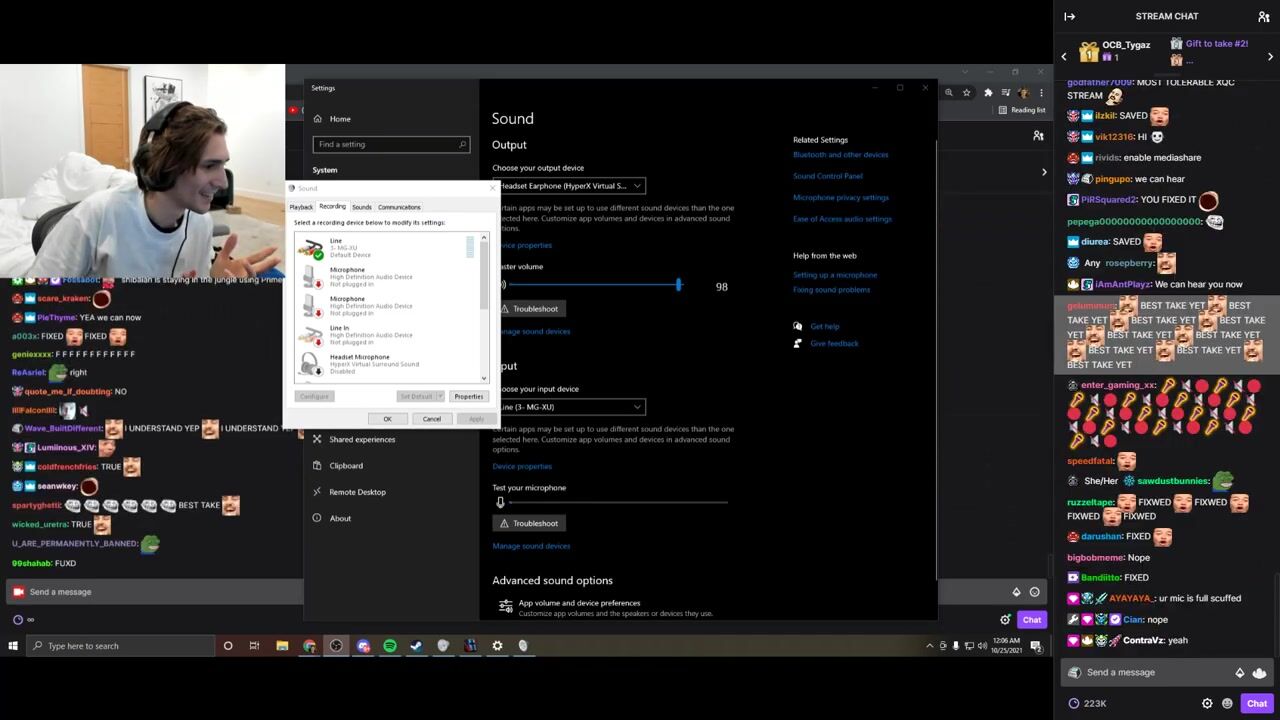The width and height of the screenshot is (1280, 720).
Task: Click the taskbar clock showing 12:06 AM
Action: click(1006, 646)
